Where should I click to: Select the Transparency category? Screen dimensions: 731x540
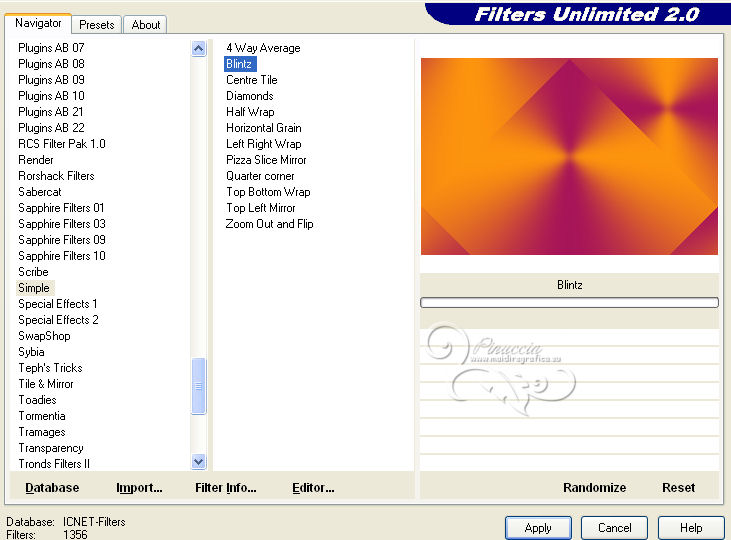[51, 448]
